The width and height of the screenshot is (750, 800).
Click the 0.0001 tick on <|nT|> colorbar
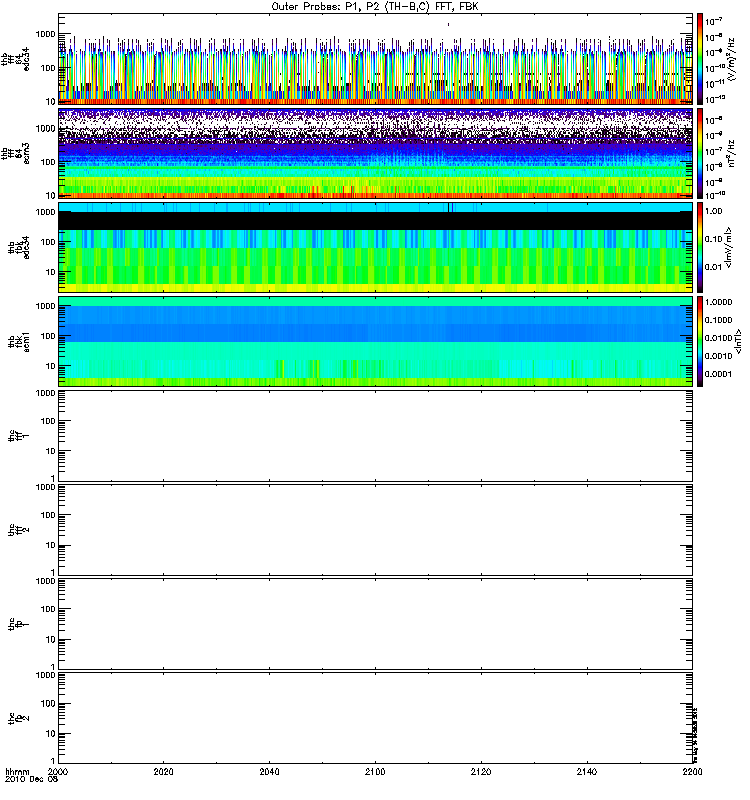718,374
